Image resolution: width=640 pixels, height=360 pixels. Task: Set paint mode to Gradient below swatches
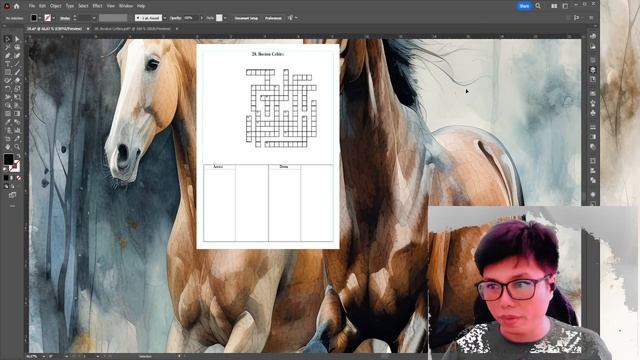click(x=12, y=178)
